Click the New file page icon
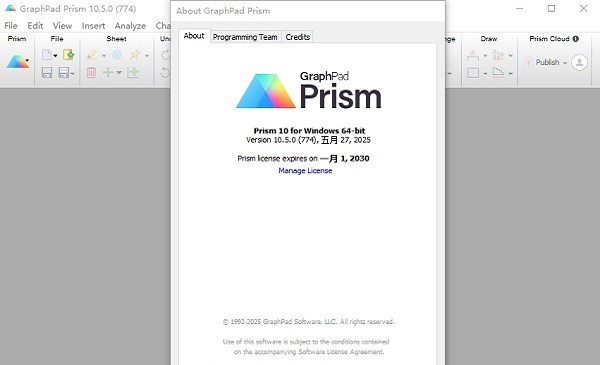The height and width of the screenshot is (365, 600). (46, 55)
